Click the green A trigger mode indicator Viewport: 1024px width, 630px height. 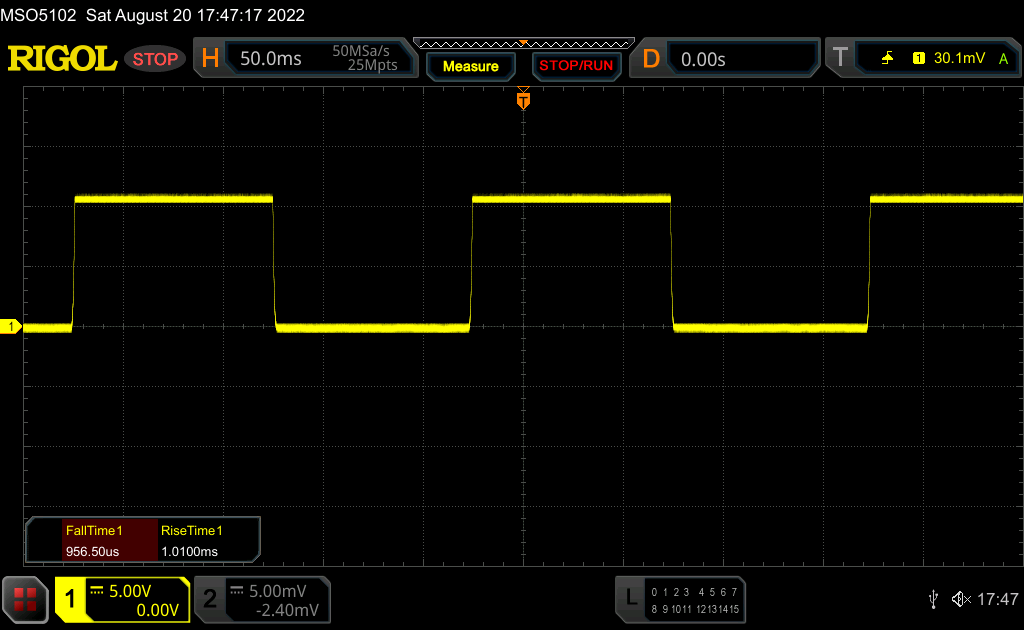[1004, 59]
